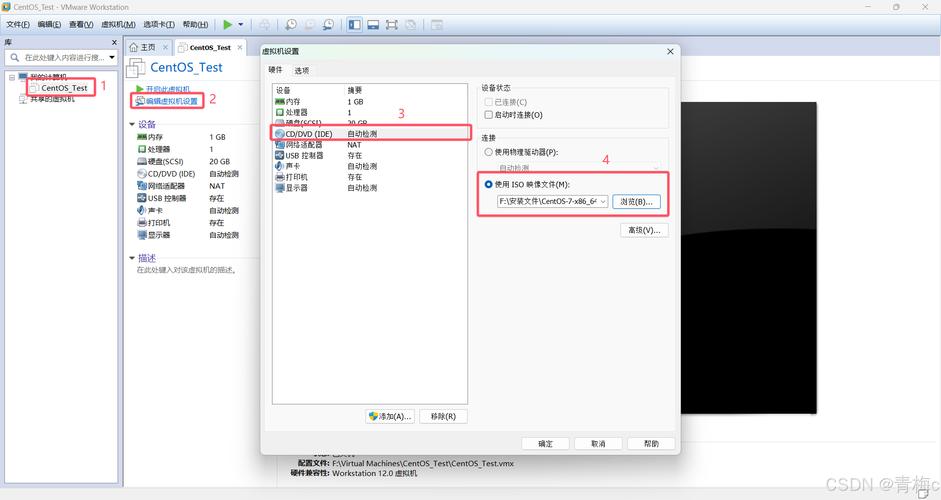This screenshot has height=500, width=941.
Task: Open the snapshot manager toolbar icon
Action: pos(328,25)
